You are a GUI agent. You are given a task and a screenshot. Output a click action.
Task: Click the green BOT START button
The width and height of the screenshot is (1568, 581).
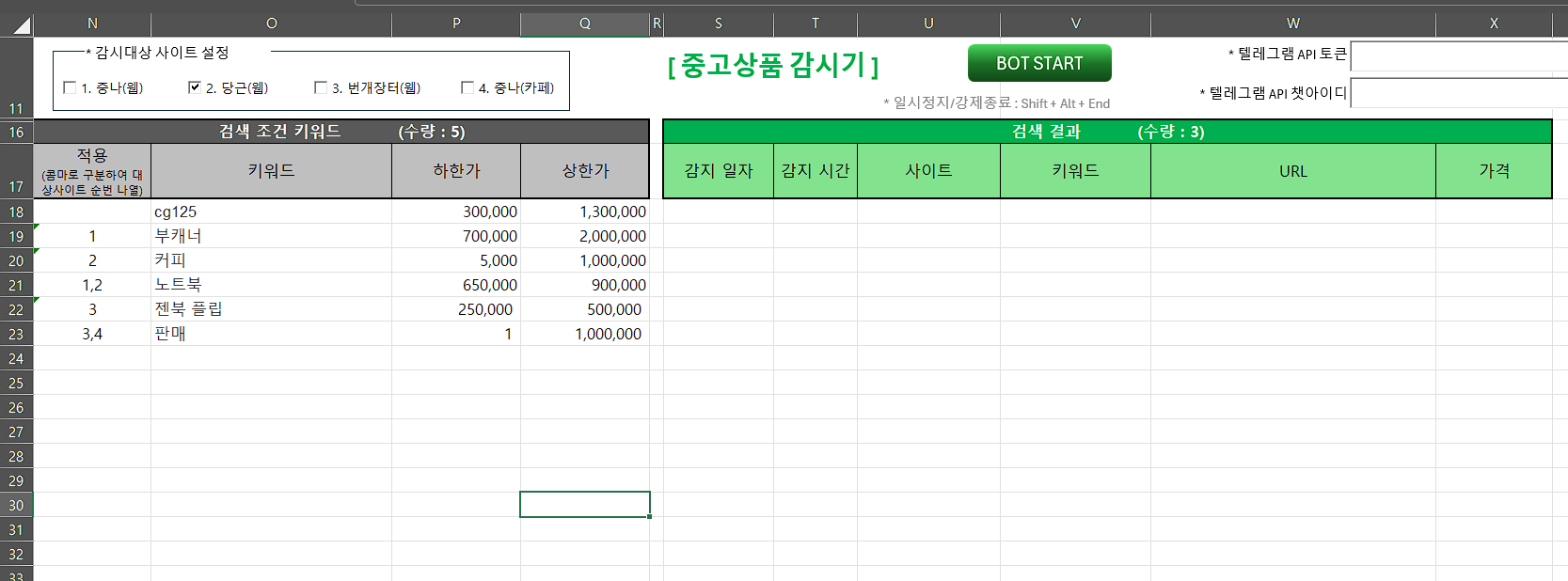(x=1038, y=63)
